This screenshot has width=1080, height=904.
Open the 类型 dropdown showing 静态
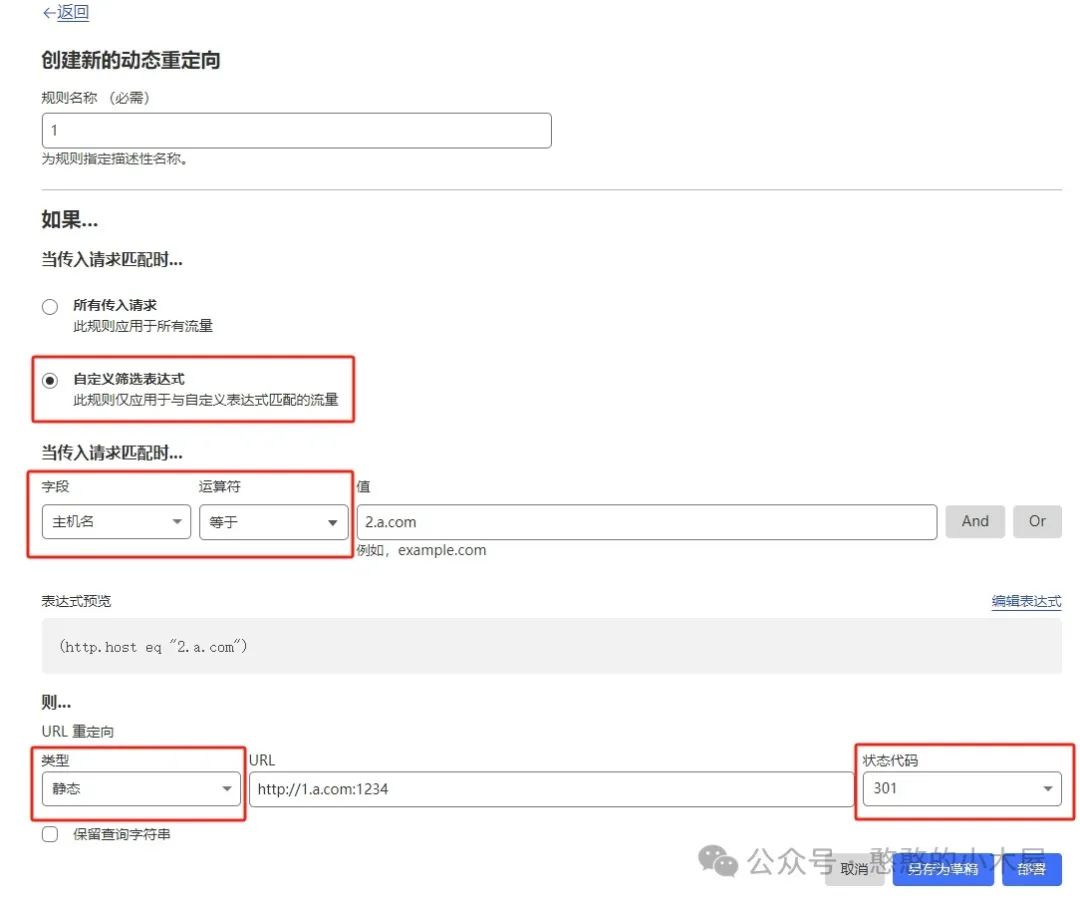pyautogui.click(x=141, y=789)
